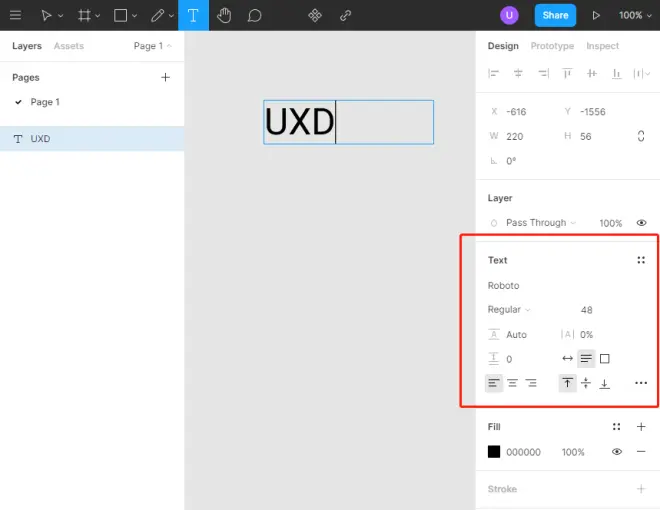Viewport: 660px width, 510px height.
Task: Select the Move tool arrow
Action: pyautogui.click(x=46, y=16)
